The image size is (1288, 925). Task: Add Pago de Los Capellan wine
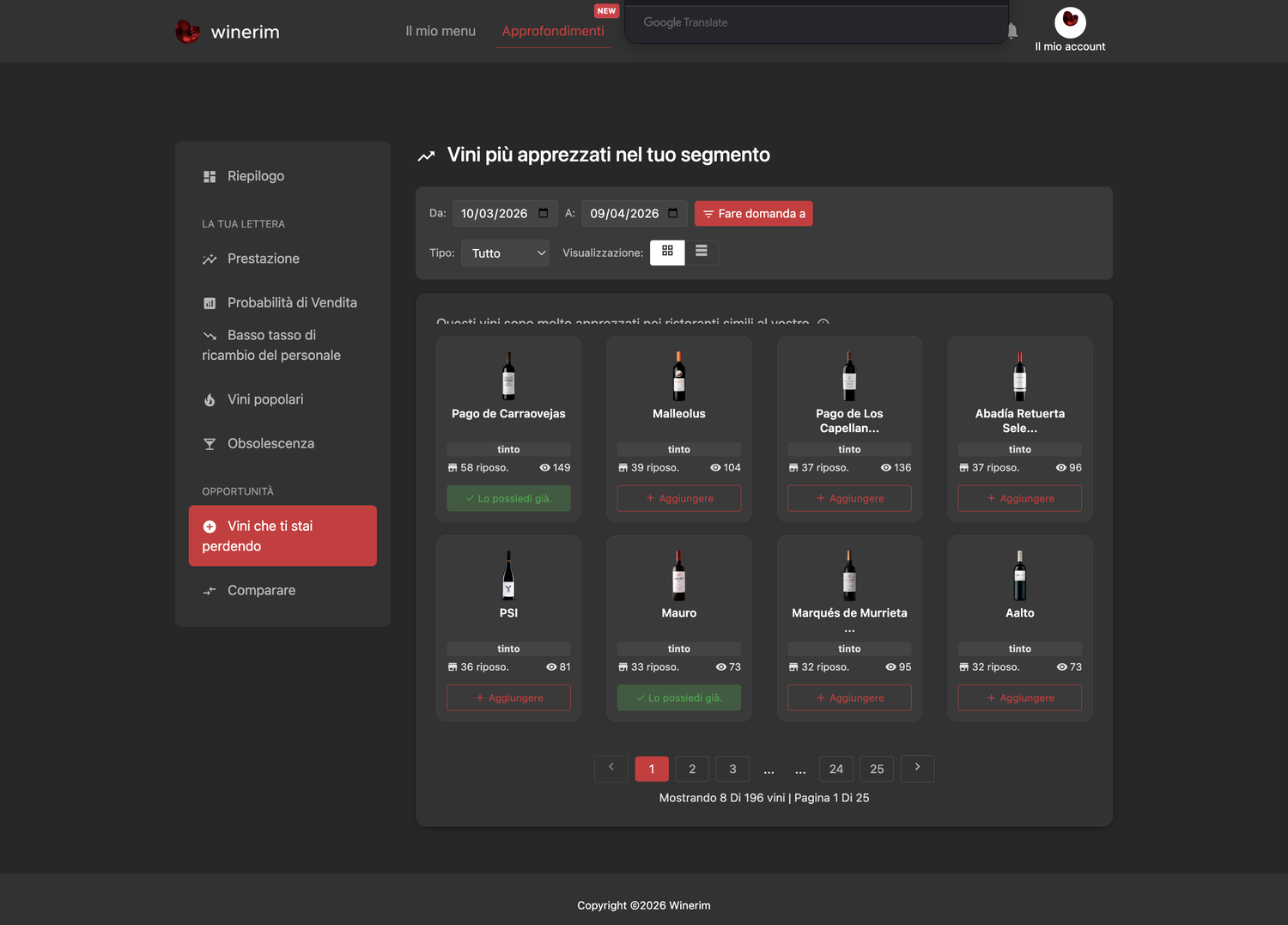(x=849, y=498)
